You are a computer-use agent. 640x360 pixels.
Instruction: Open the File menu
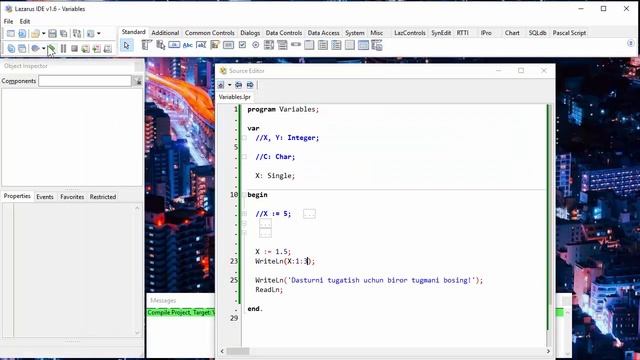coord(8,21)
